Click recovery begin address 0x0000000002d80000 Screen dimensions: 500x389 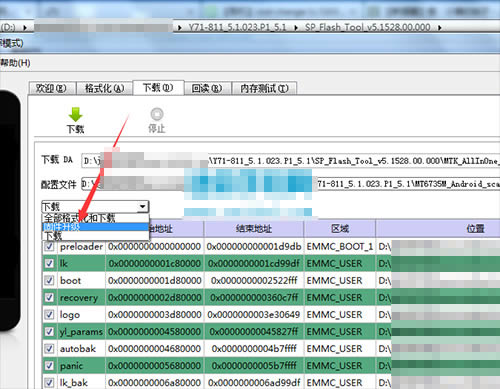155,298
